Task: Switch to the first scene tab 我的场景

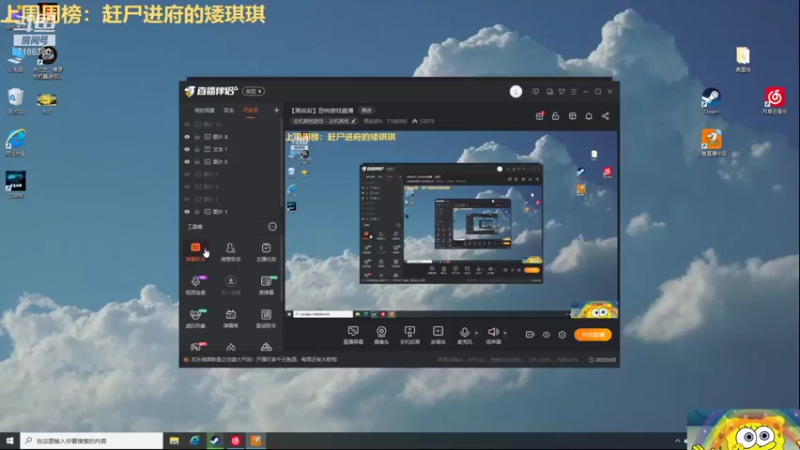Action: point(204,110)
